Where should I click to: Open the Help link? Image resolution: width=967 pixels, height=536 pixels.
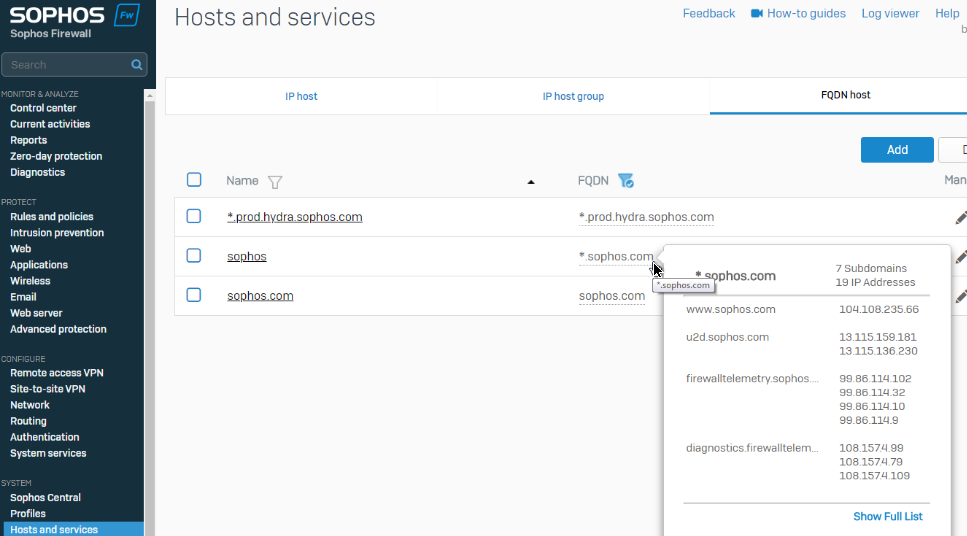coord(947,14)
